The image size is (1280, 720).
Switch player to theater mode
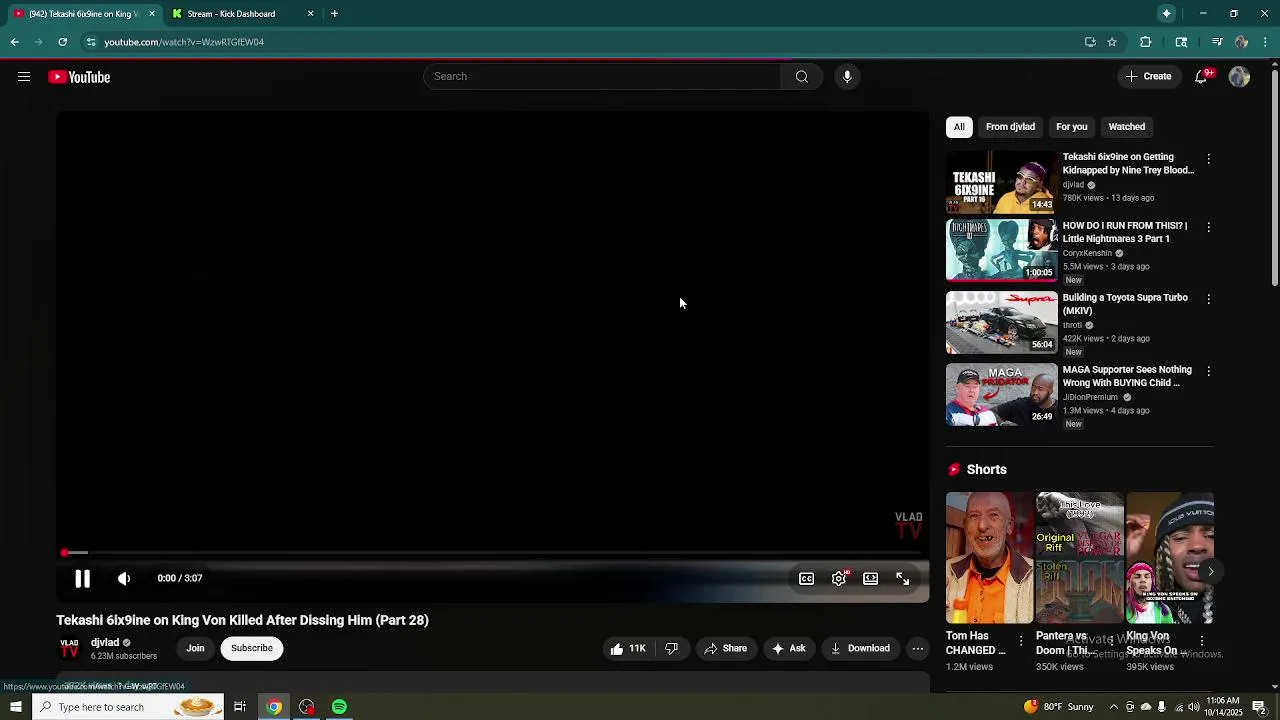pyautogui.click(x=871, y=579)
